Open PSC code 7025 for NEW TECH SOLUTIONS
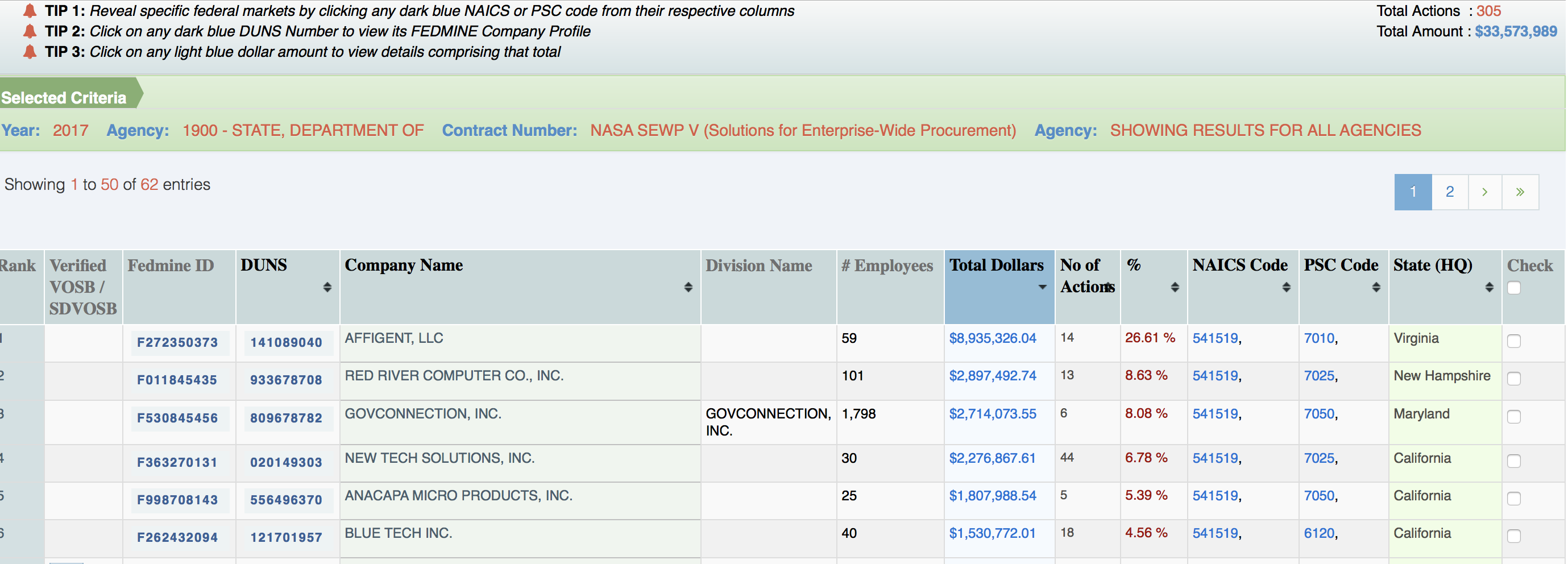The width and height of the screenshot is (1568, 564). [1318, 459]
